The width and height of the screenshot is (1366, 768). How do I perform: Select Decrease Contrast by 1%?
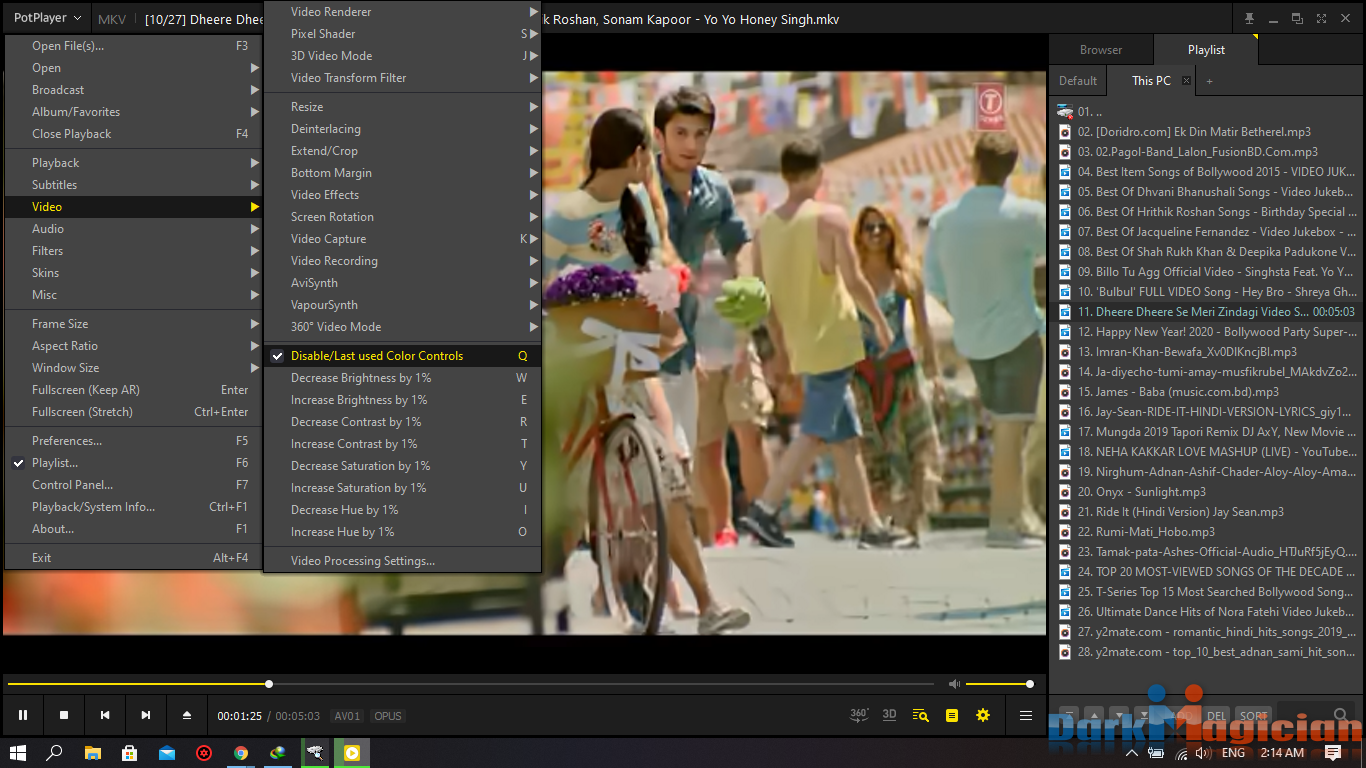402,422
